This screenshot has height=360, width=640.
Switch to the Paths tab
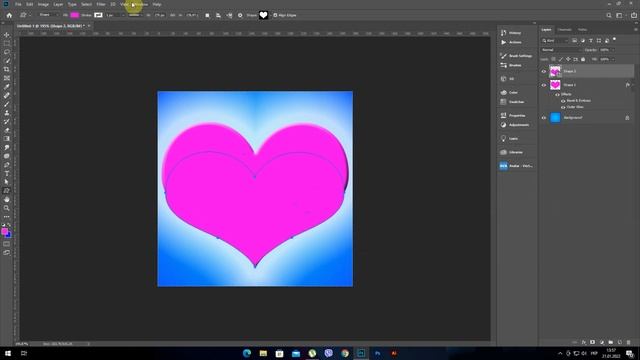pyautogui.click(x=582, y=29)
